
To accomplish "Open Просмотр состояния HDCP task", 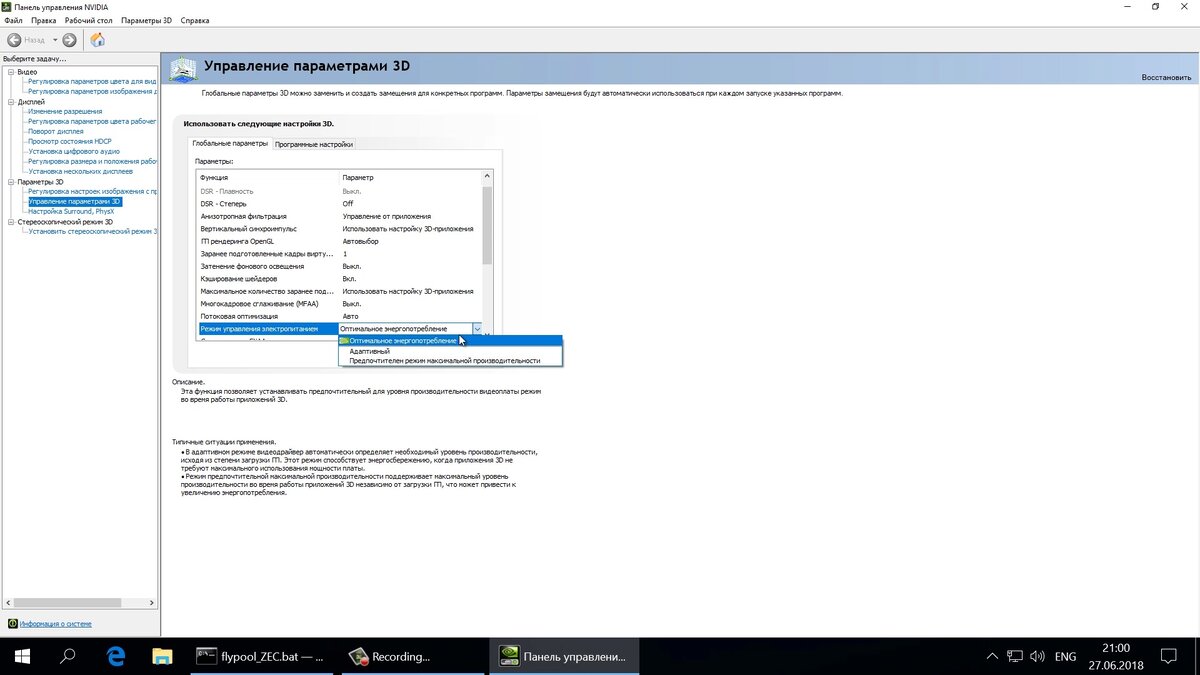I will coord(70,142).
